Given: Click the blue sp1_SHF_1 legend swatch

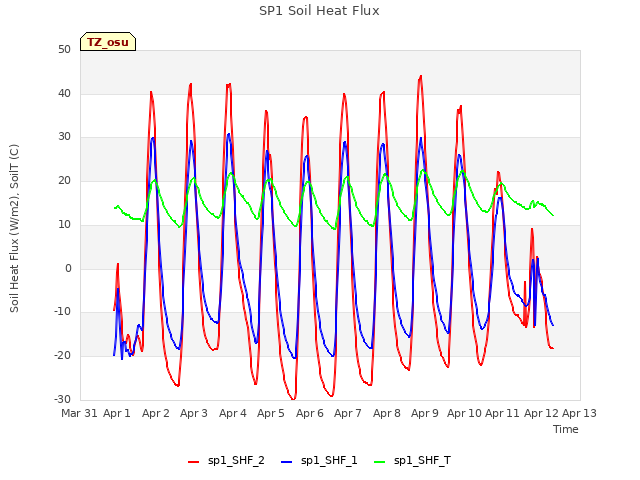Looking at the screenshot, I should (287, 462).
